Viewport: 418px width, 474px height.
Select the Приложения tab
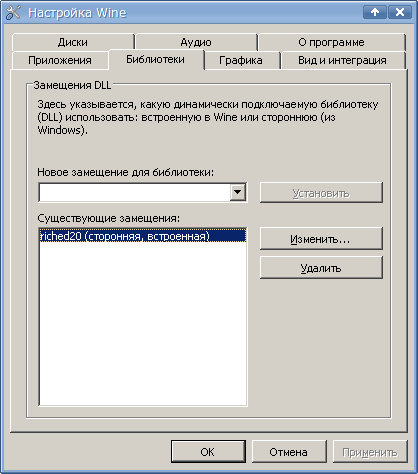[x=60, y=60]
